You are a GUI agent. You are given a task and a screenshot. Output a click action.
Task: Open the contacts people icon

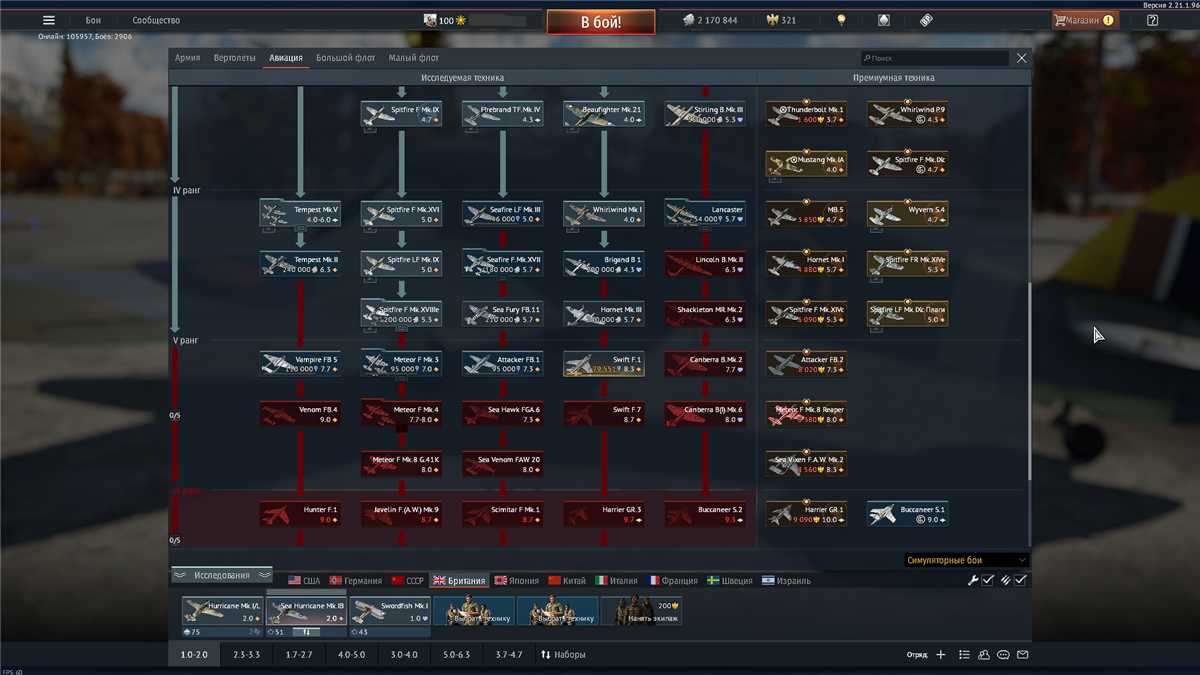click(984, 655)
